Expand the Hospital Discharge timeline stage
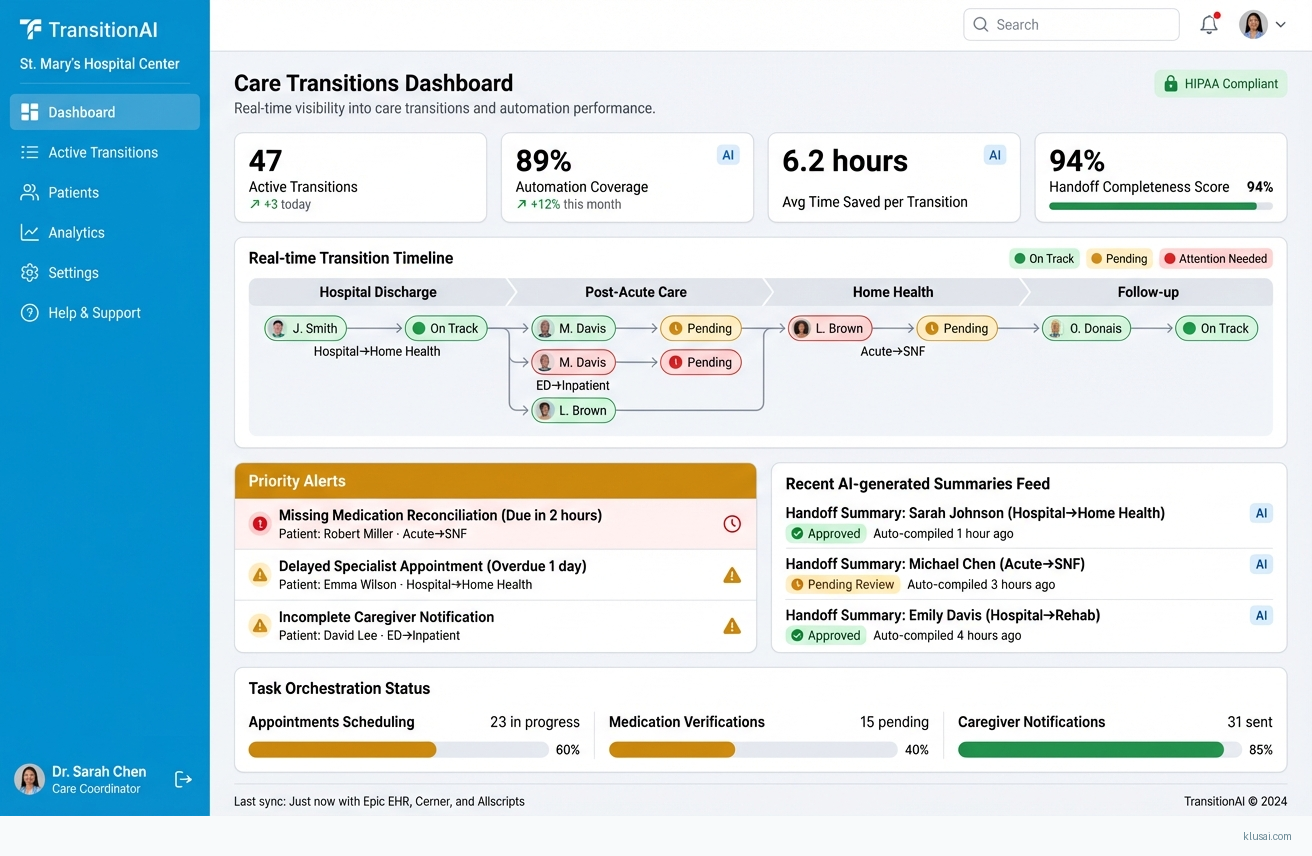Screen dimensions: 1312x856 pos(378,292)
